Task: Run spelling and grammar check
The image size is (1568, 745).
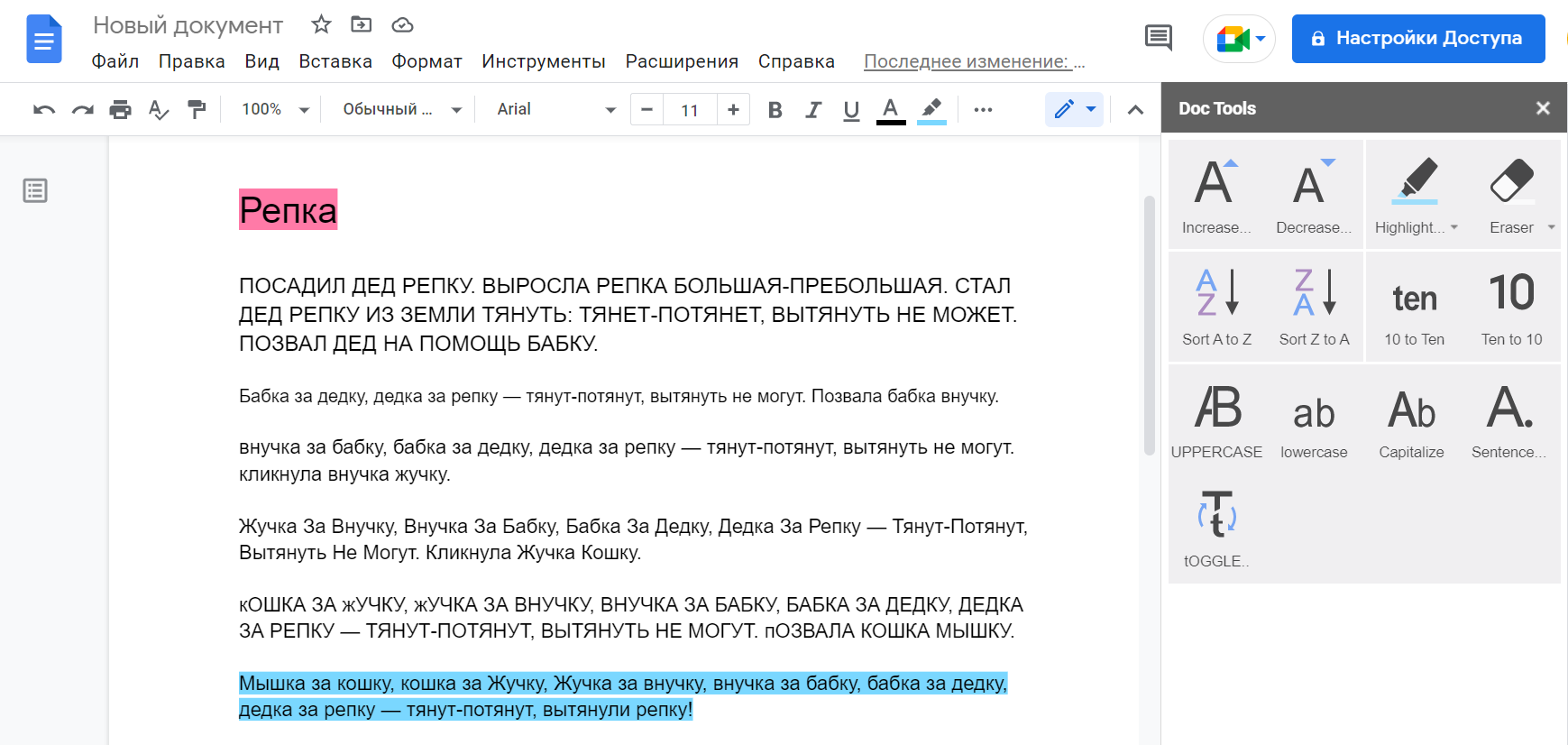Action: (159, 110)
